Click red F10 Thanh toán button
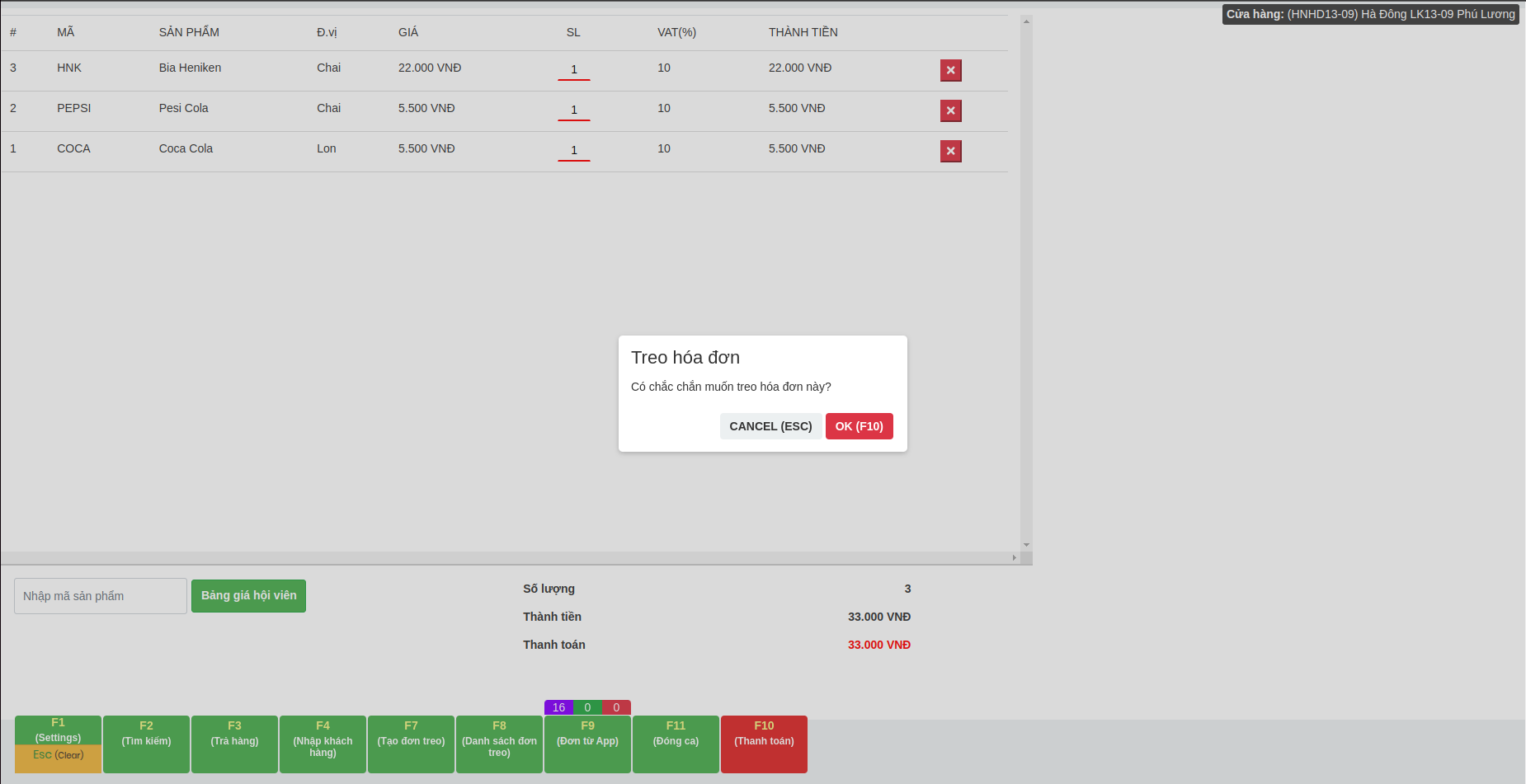This screenshot has height=784, width=1526. tap(764, 744)
